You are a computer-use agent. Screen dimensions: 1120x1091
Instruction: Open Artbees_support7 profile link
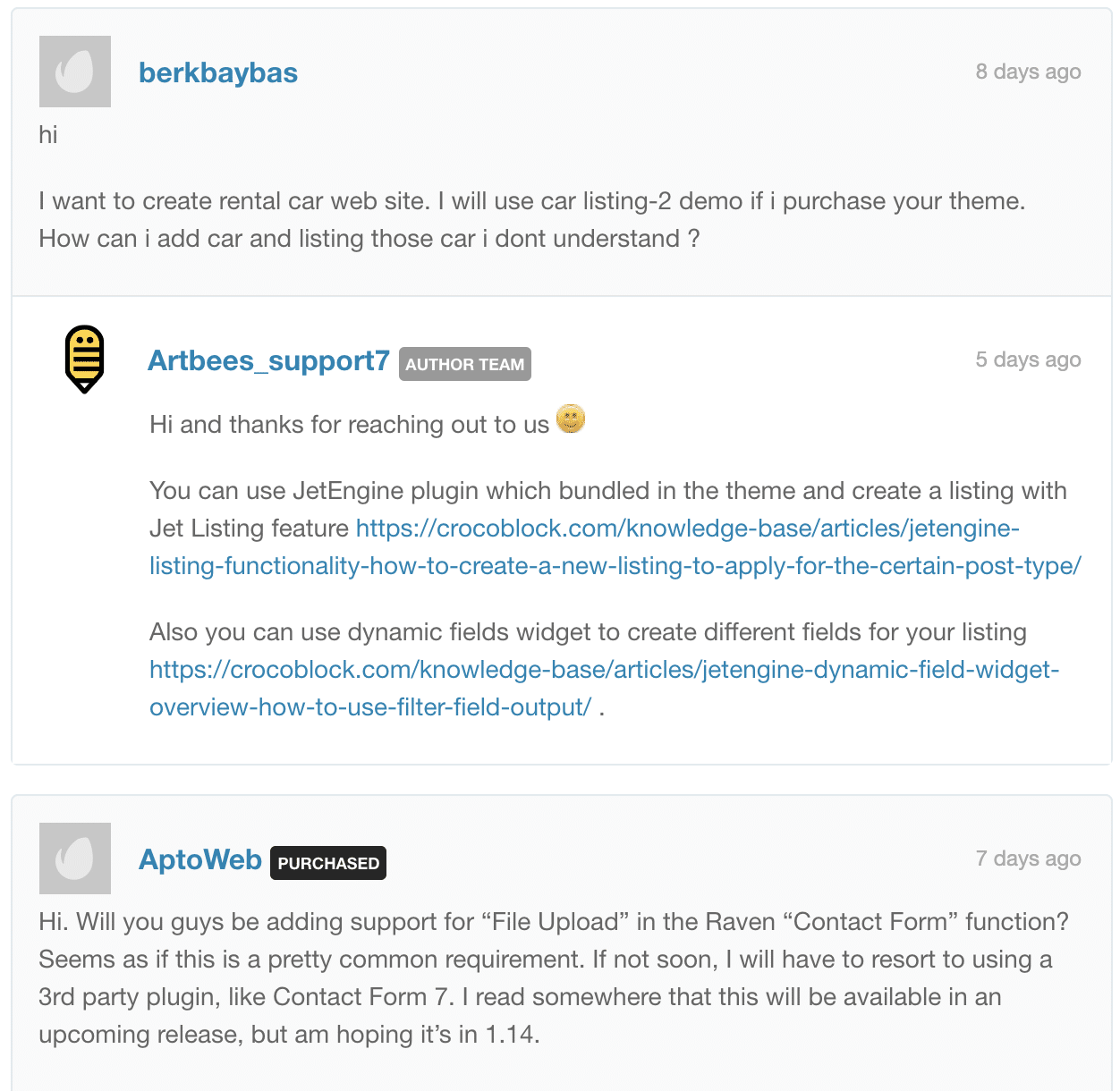pyautogui.click(x=268, y=360)
